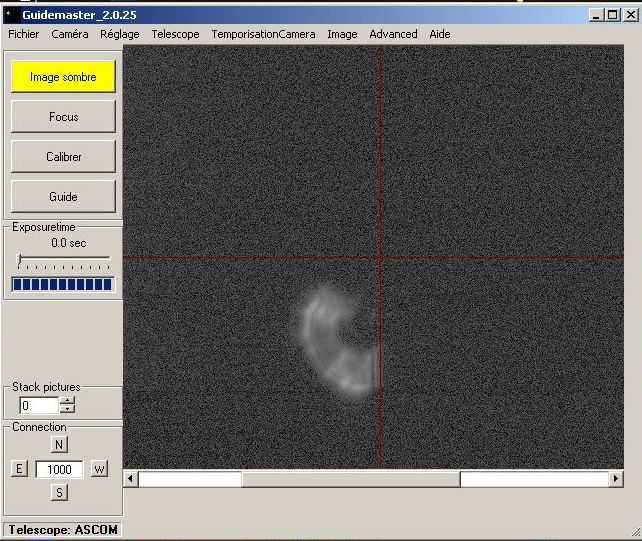Click the horizontal scrollbar thumb
Image resolution: width=642 pixels, height=541 pixels.
click(351, 479)
